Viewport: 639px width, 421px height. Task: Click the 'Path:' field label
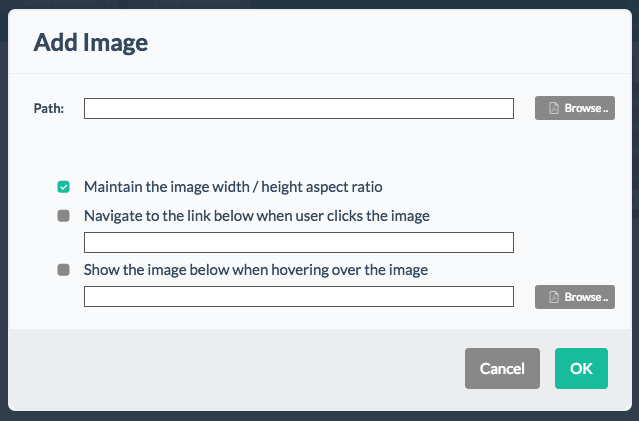pos(49,108)
